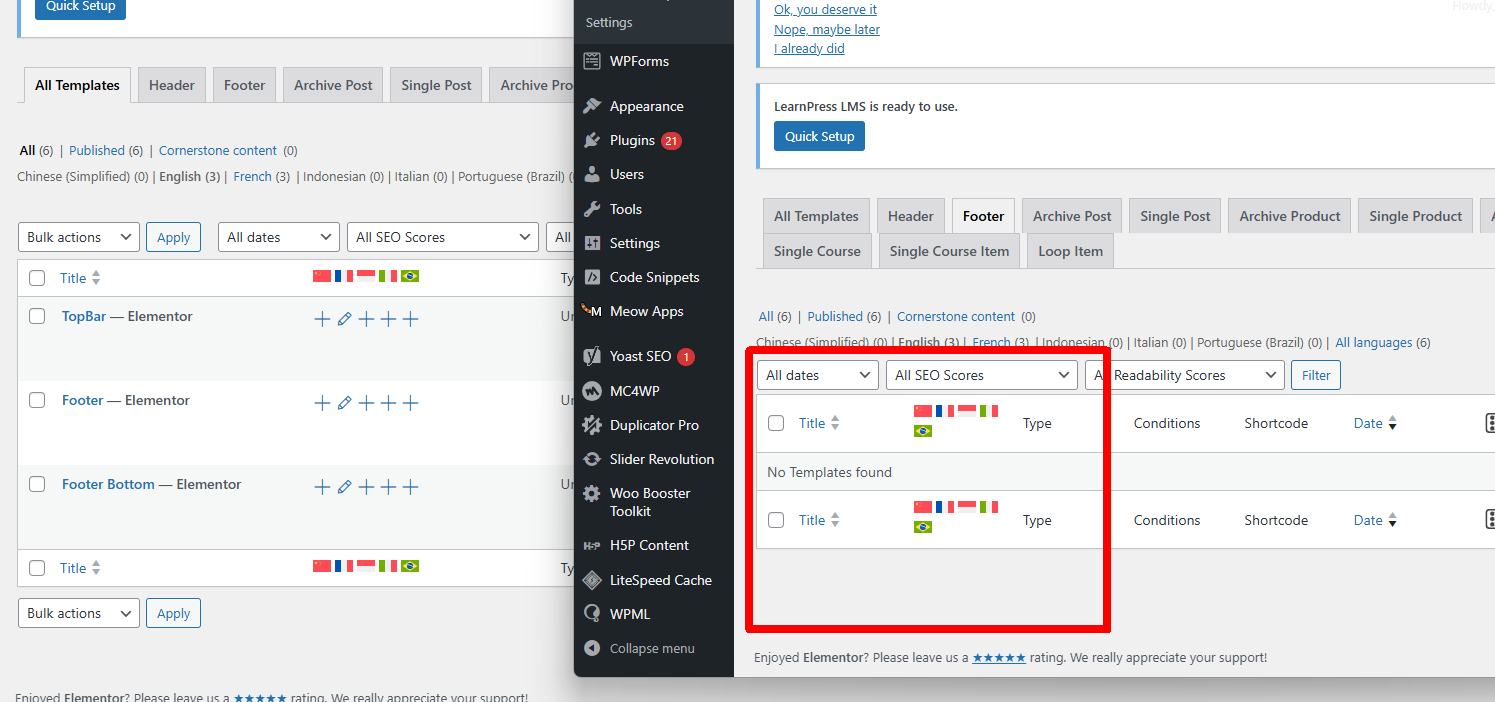This screenshot has width=1495, height=702.
Task: Open the TopBar template title link
Action: [x=84, y=316]
